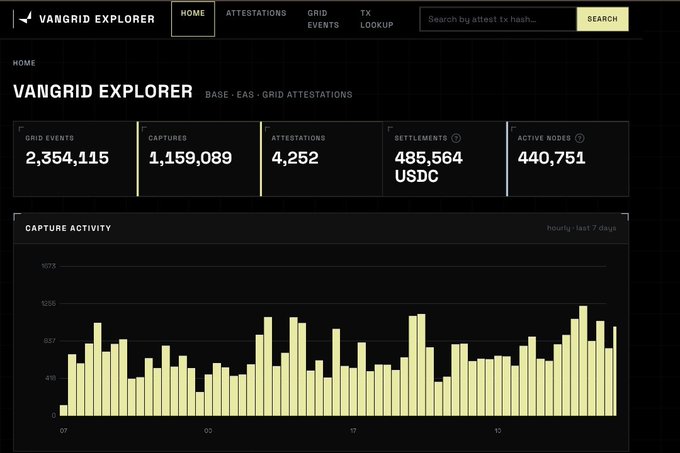The height and width of the screenshot is (453, 680).
Task: Select the Grid Events stat 2,354,115
Action: [67, 158]
